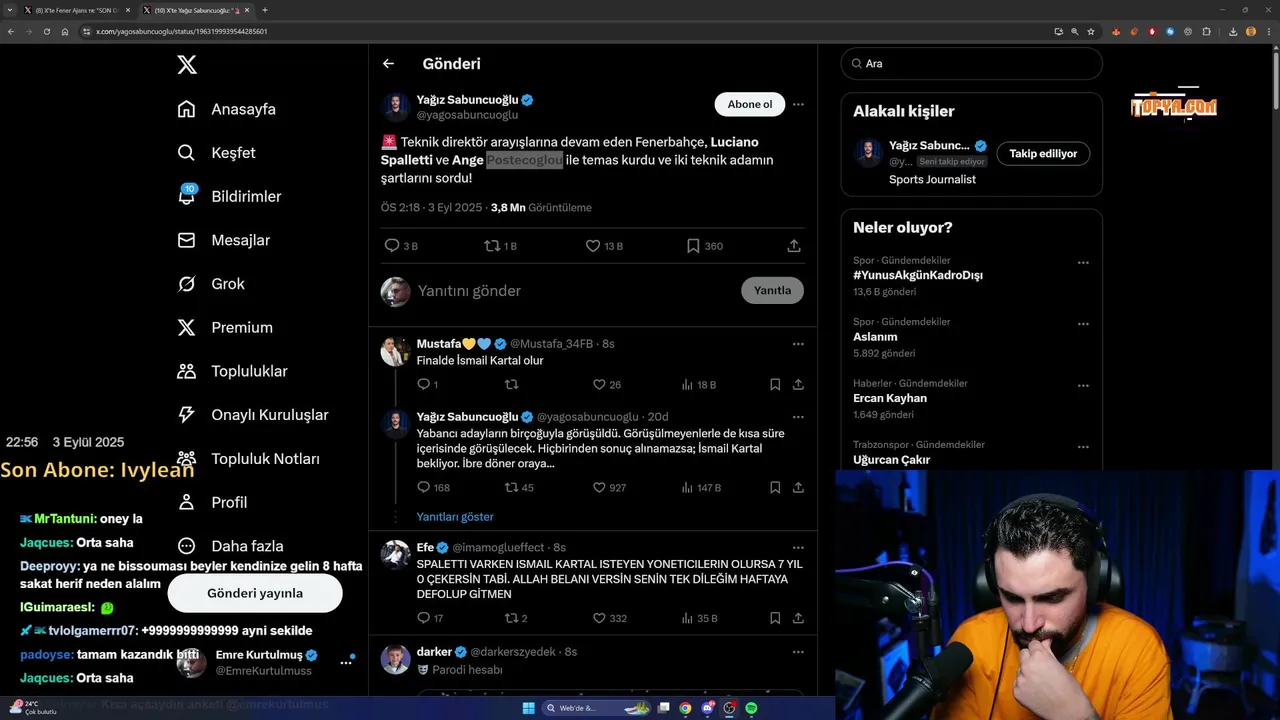The image size is (1280, 720).
Task: Open Bildirimler notifications
Action: 229,196
